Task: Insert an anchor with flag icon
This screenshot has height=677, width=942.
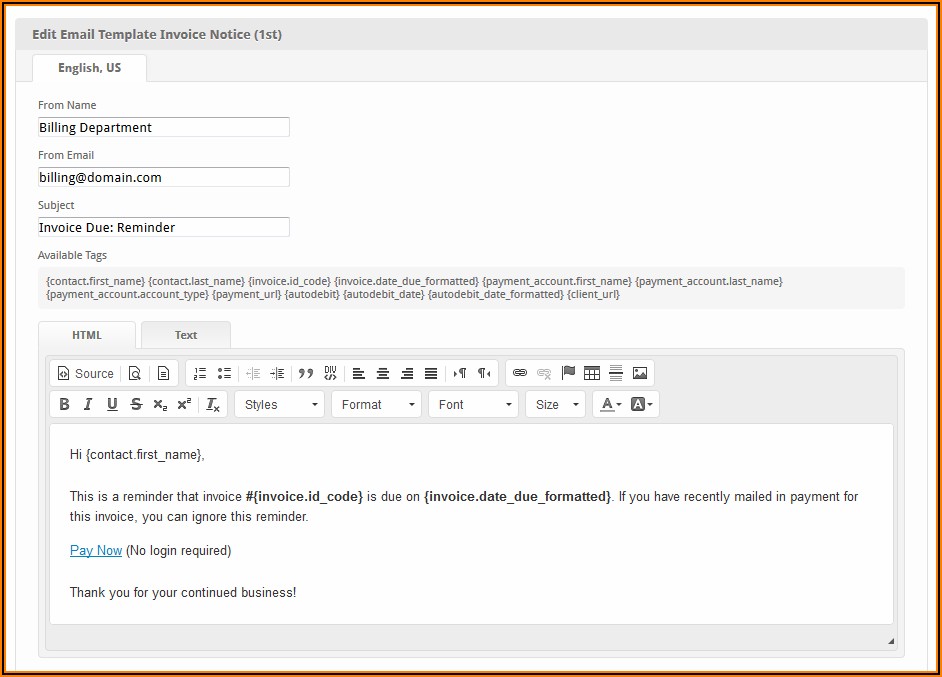Action: click(x=568, y=373)
